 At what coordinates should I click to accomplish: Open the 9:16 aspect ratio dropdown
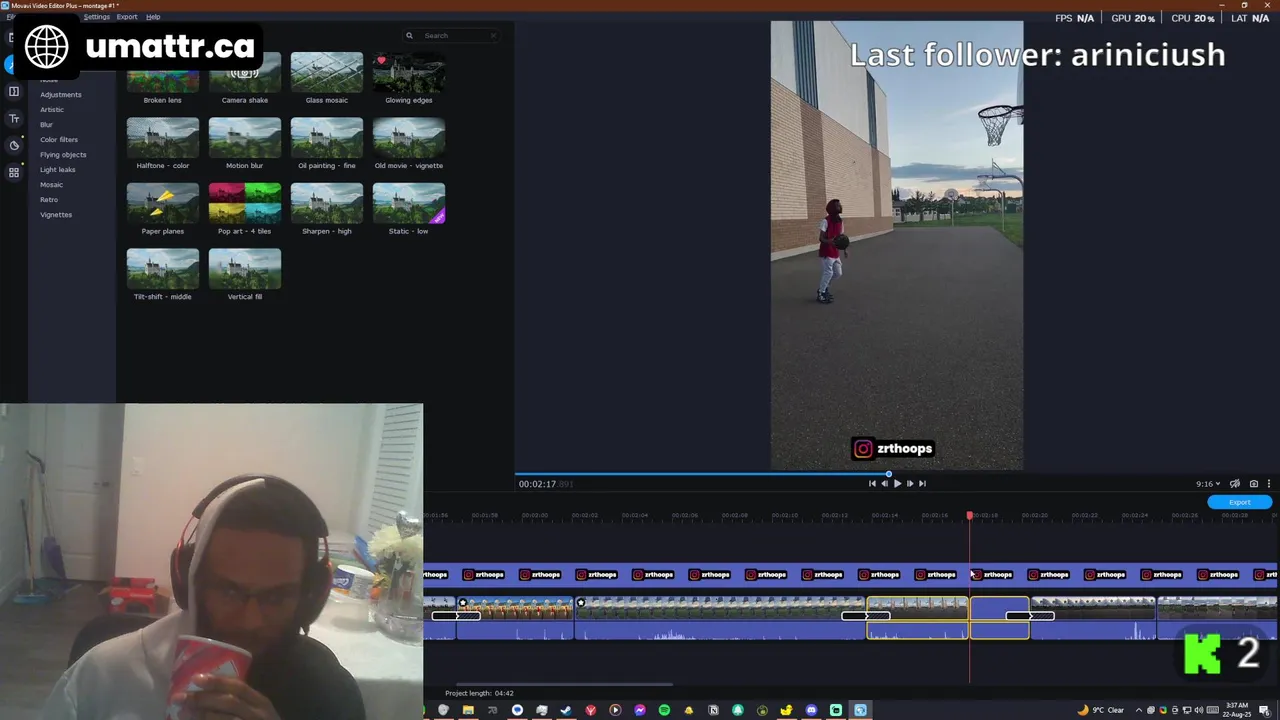1208,484
